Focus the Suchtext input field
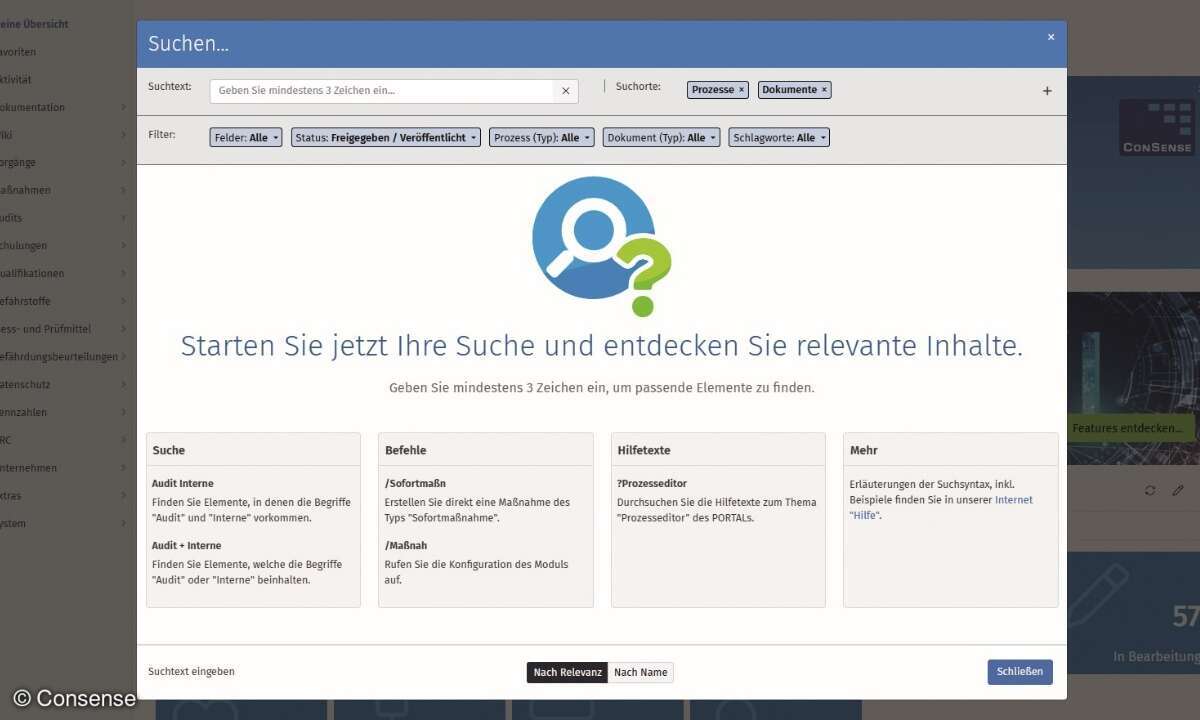 coord(381,91)
